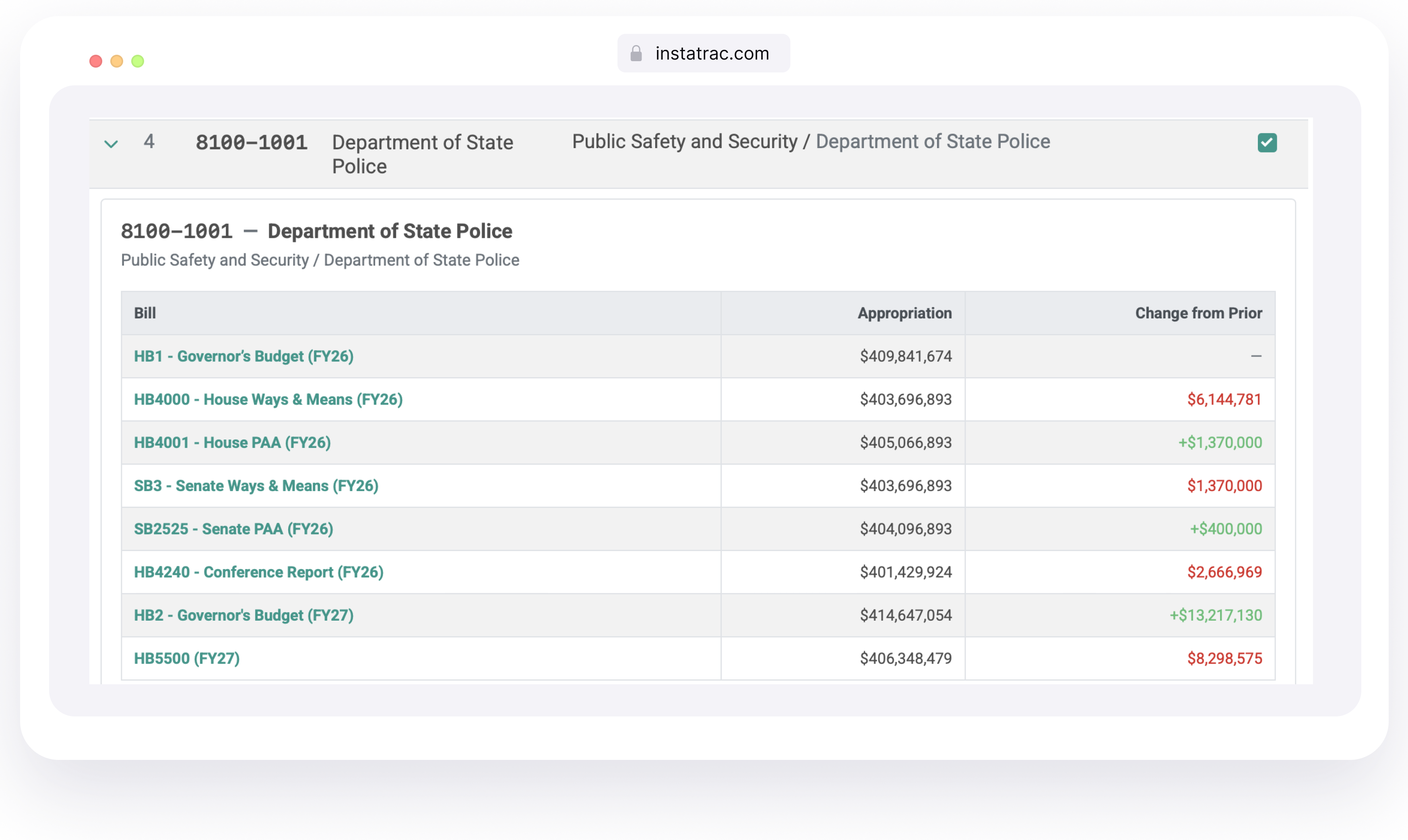This screenshot has height=840, width=1408.
Task: Click the red window close dot
Action: 96,61
